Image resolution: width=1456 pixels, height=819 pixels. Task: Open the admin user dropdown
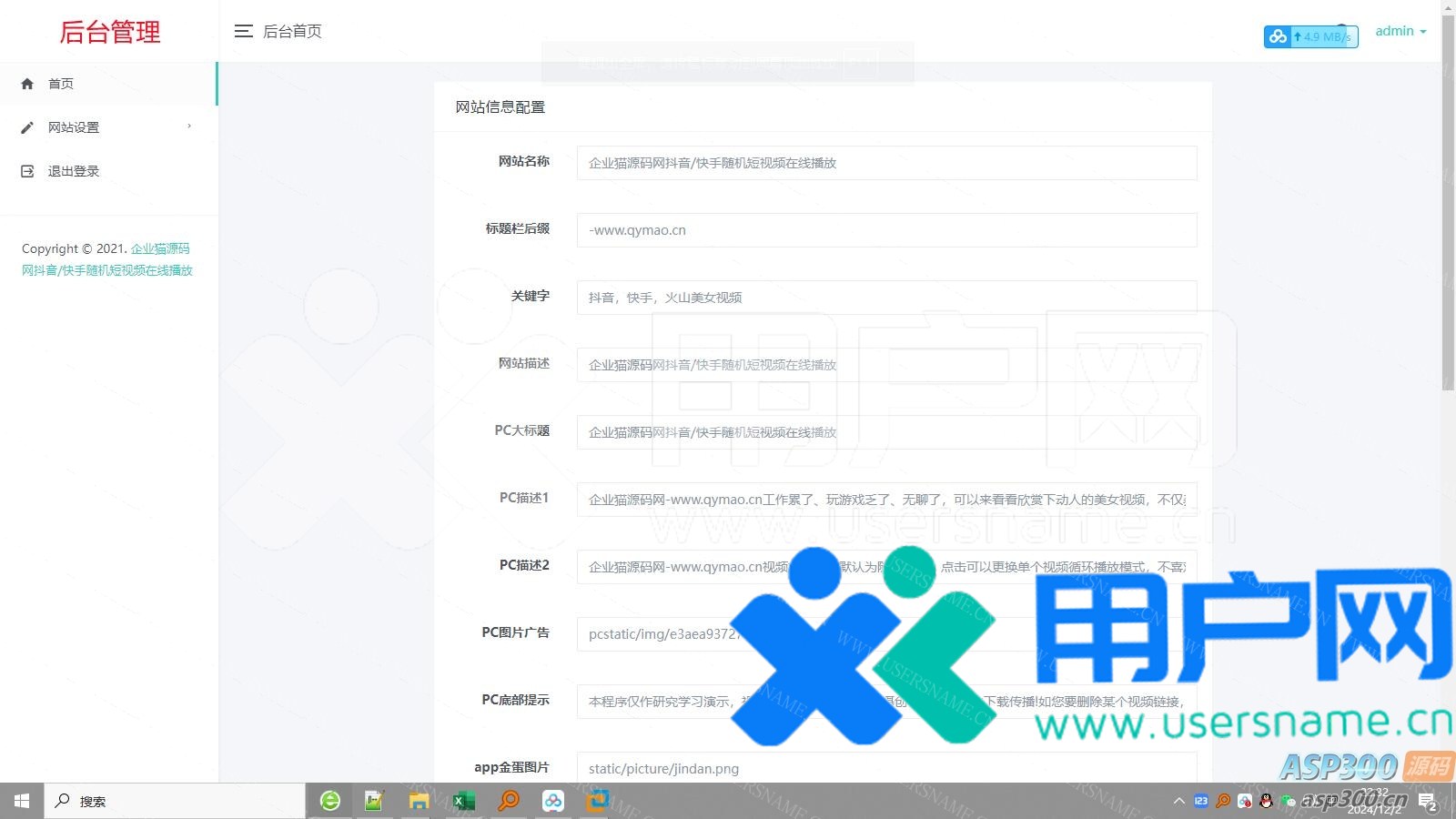tap(1400, 31)
